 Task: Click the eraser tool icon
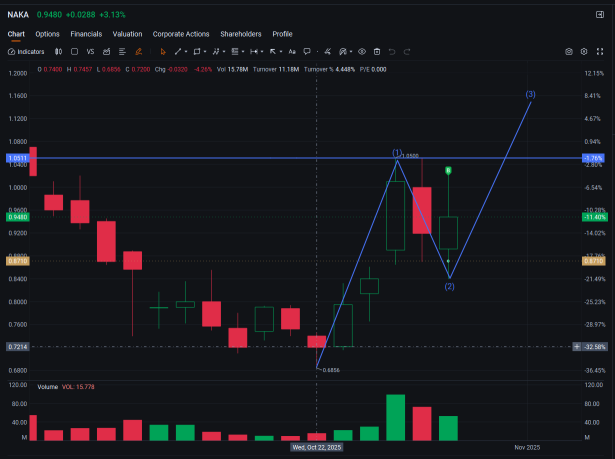pos(328,52)
